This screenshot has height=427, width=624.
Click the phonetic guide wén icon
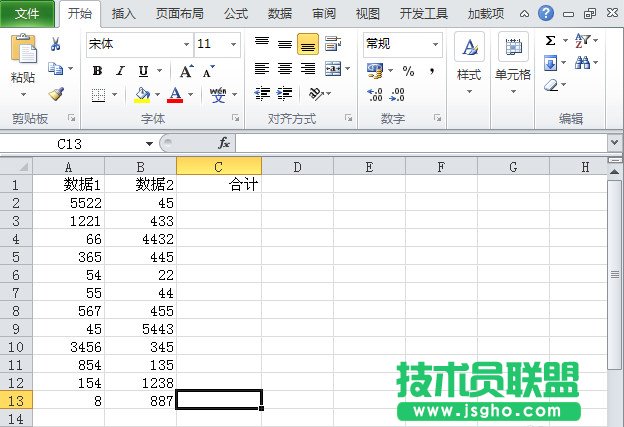click(x=218, y=95)
